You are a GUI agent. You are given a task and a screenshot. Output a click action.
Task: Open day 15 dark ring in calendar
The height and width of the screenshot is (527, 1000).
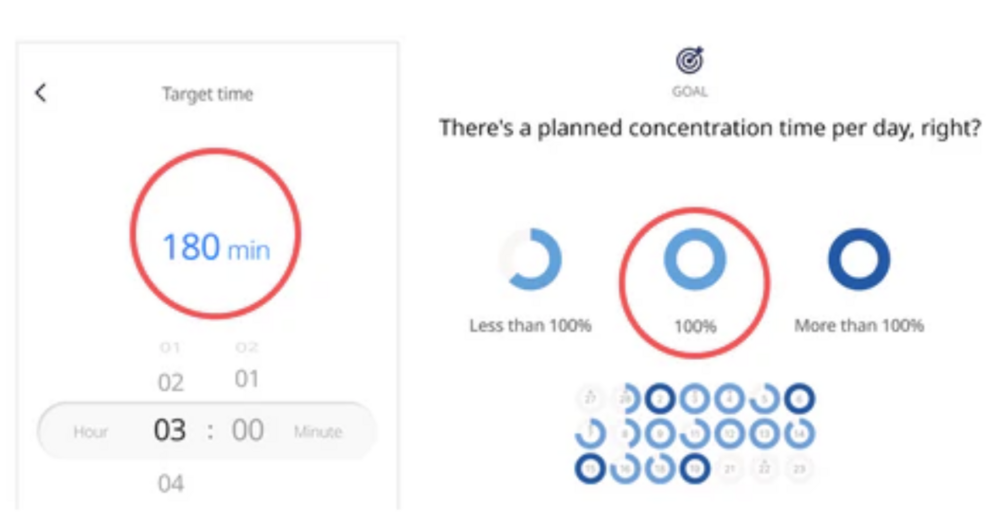(x=590, y=469)
